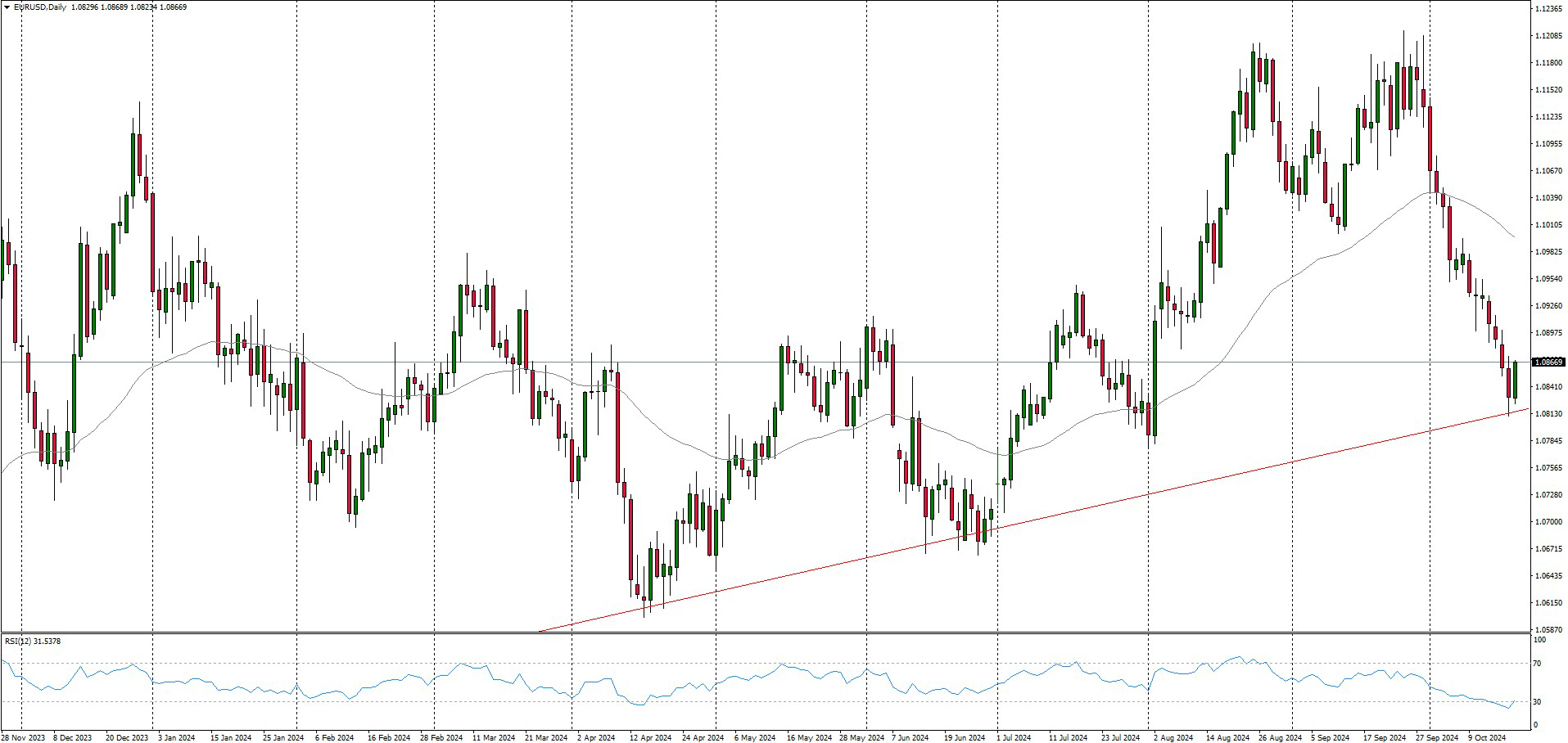The image size is (1568, 743).
Task: Click the arrow beside EURUSD,Daily title
Action: coord(7,7)
